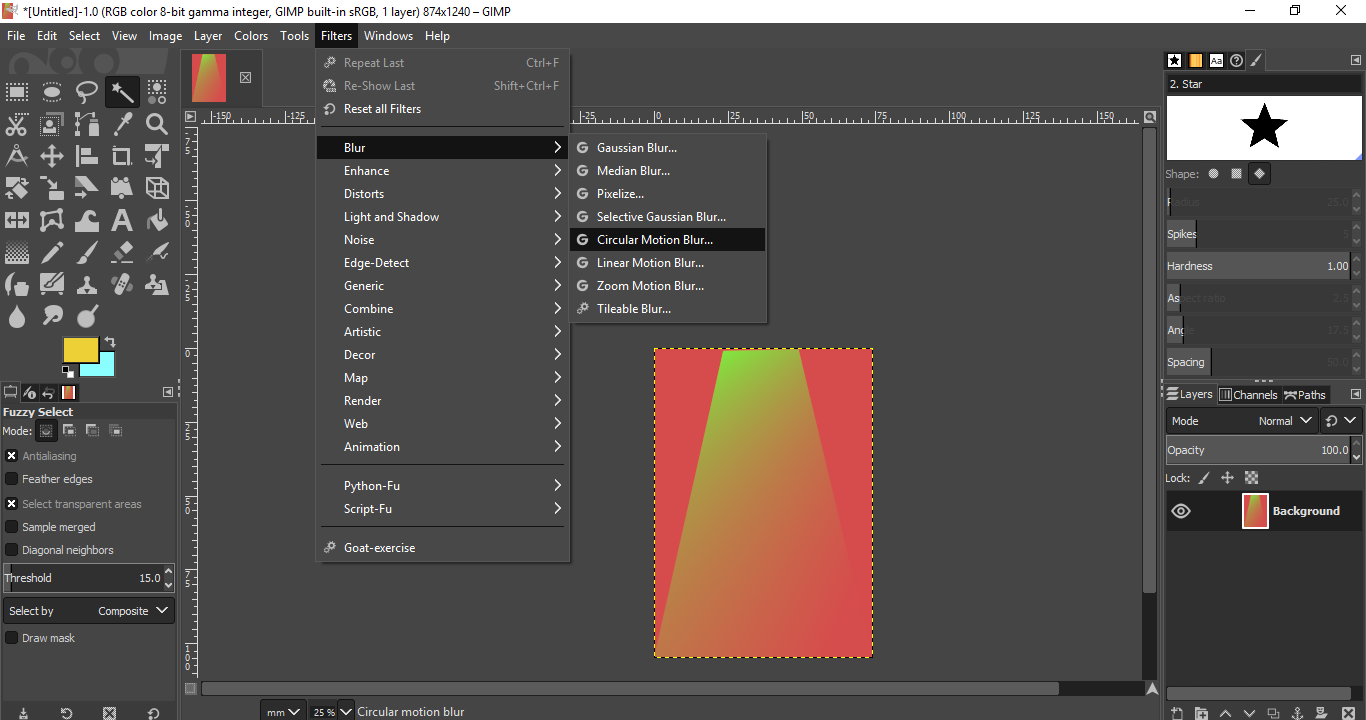
Task: Click the star brush preview thumbnail
Action: 1264,128
